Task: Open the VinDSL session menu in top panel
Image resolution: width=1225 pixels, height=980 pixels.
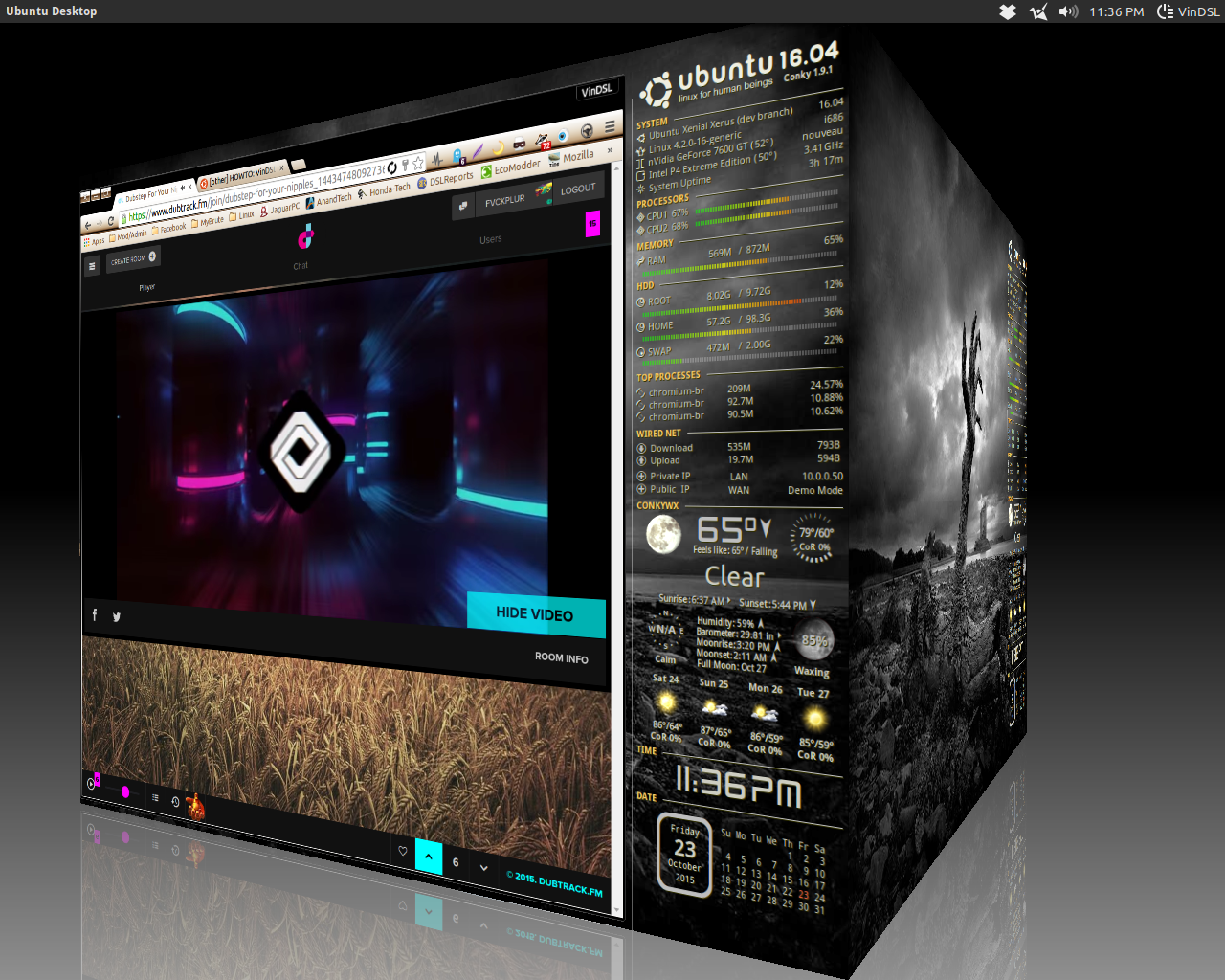Action: (x=1189, y=11)
